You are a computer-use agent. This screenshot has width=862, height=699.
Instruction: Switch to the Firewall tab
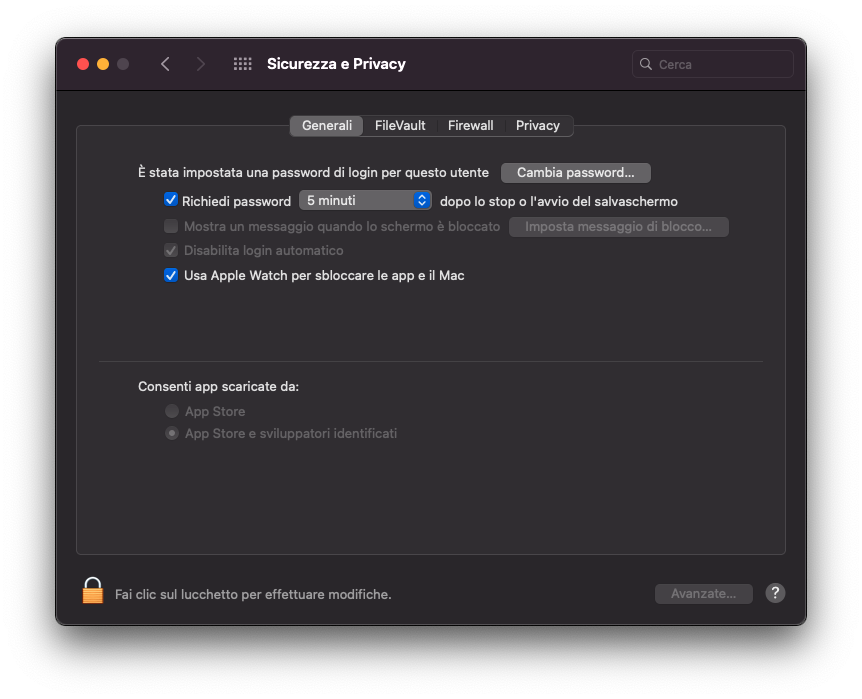click(470, 125)
